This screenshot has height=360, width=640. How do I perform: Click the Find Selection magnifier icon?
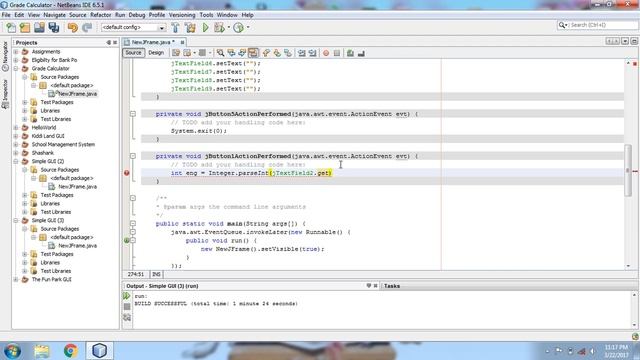[220, 53]
